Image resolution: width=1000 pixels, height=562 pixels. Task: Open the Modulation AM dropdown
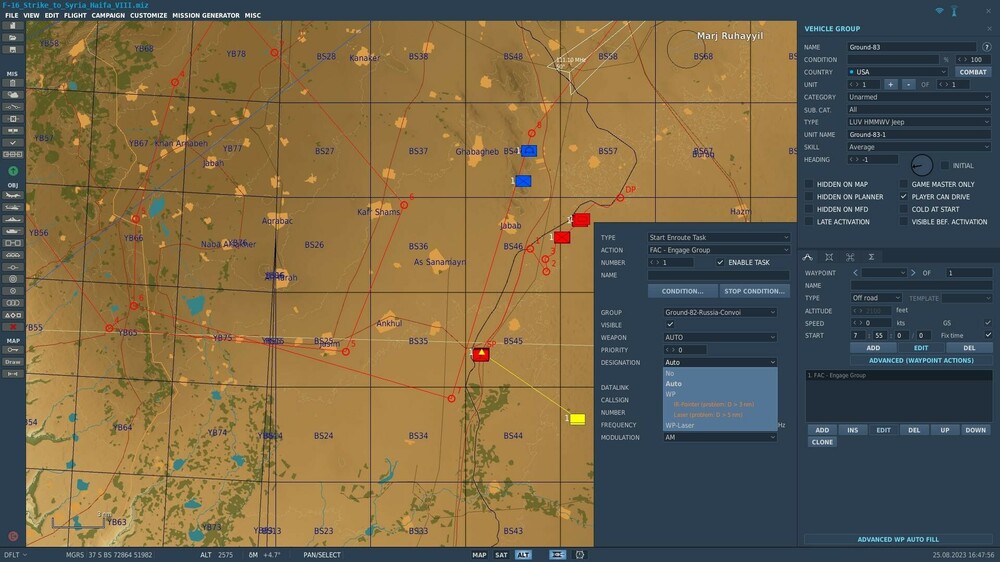coord(720,438)
